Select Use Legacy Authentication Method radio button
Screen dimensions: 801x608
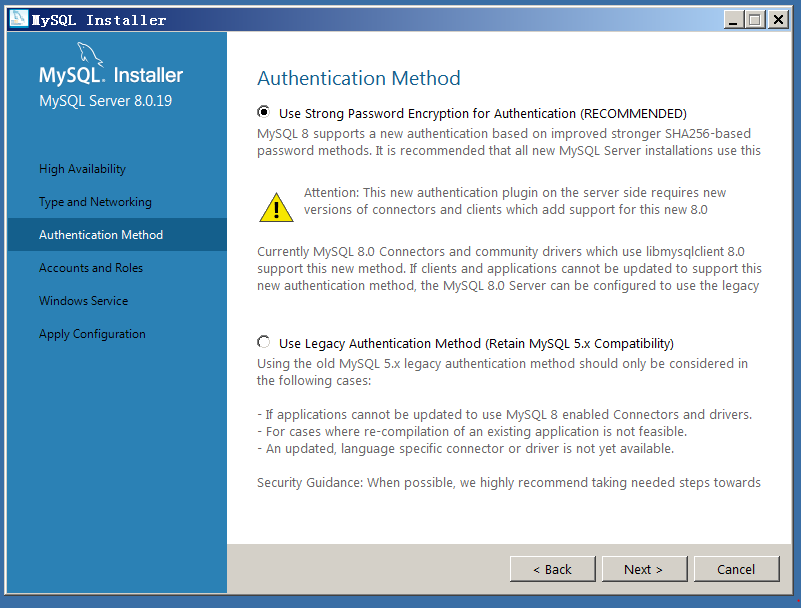(x=264, y=342)
